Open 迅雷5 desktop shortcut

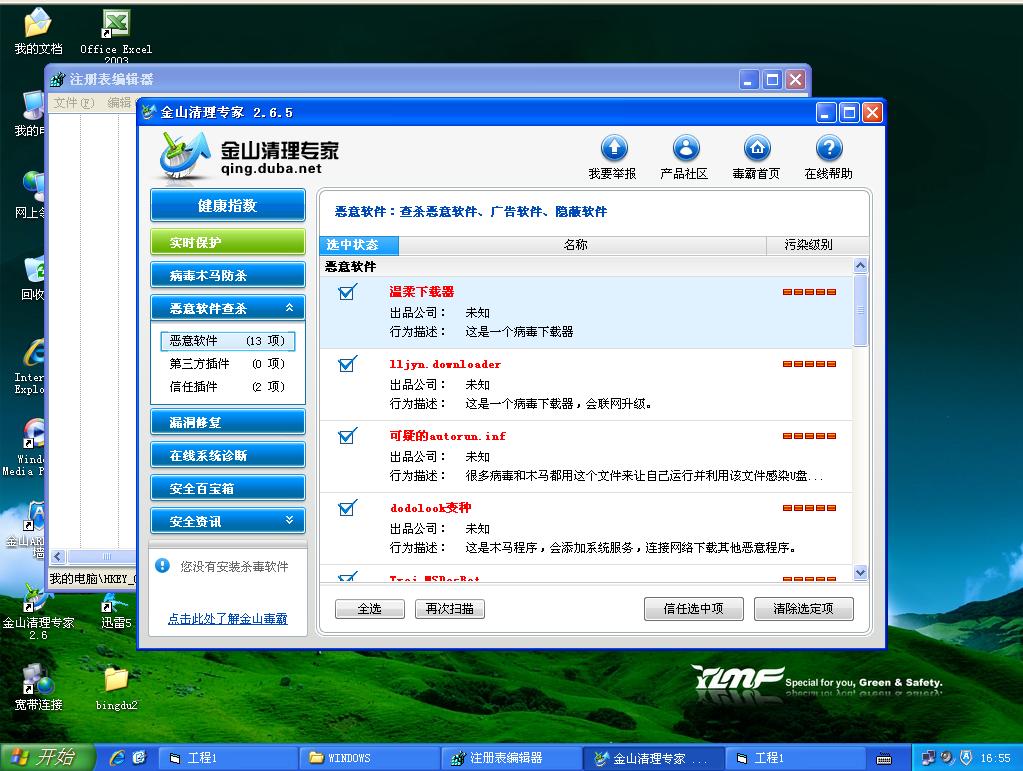(x=116, y=612)
